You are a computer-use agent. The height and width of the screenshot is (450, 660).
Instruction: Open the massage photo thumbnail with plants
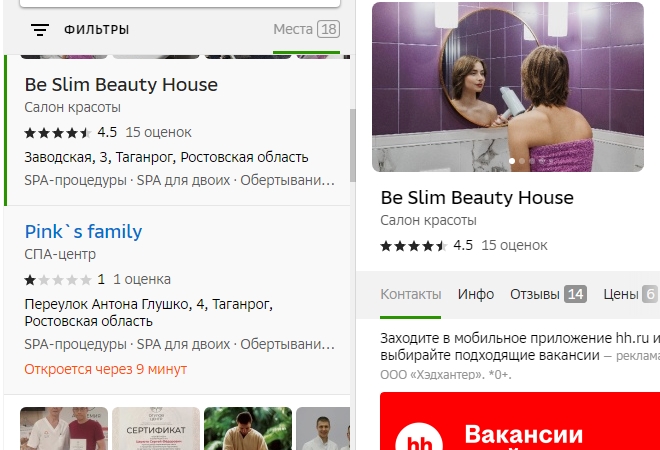tap(248, 429)
